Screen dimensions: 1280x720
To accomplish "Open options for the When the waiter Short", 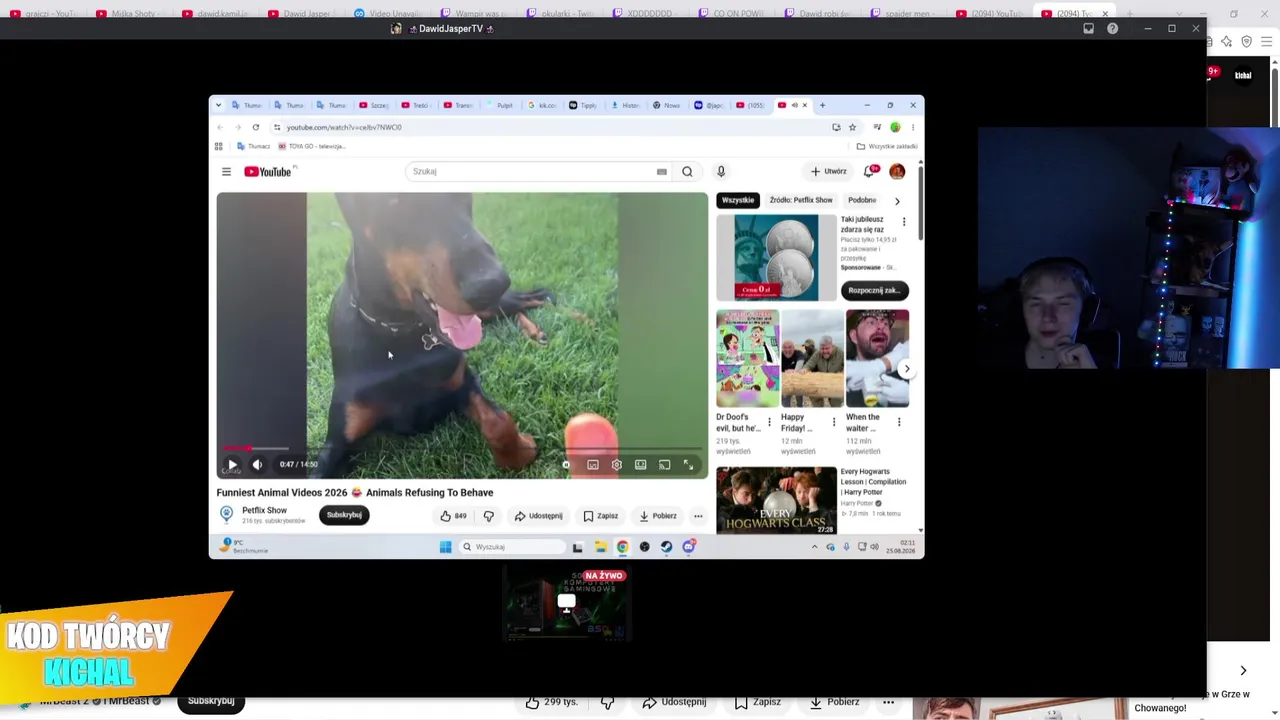I will [x=899, y=422].
